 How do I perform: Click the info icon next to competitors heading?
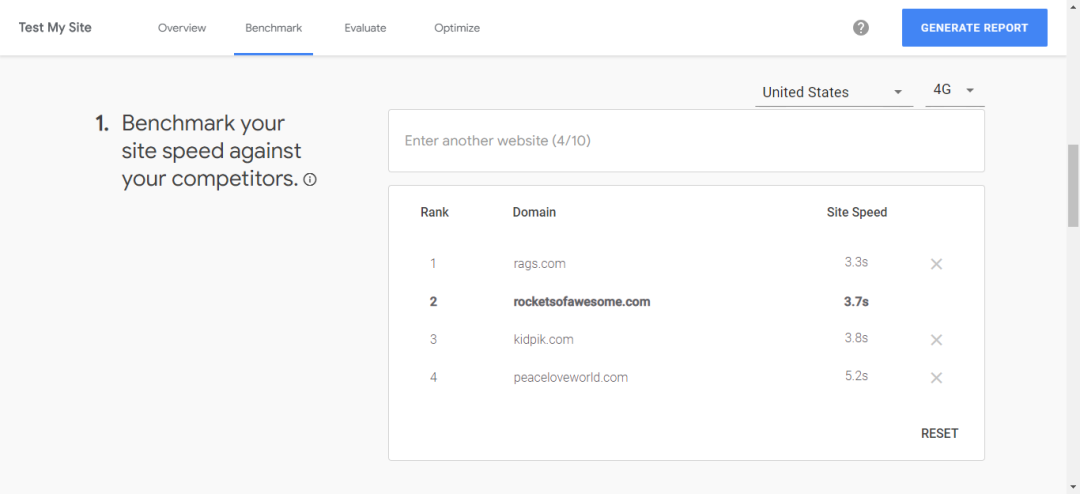tap(310, 180)
